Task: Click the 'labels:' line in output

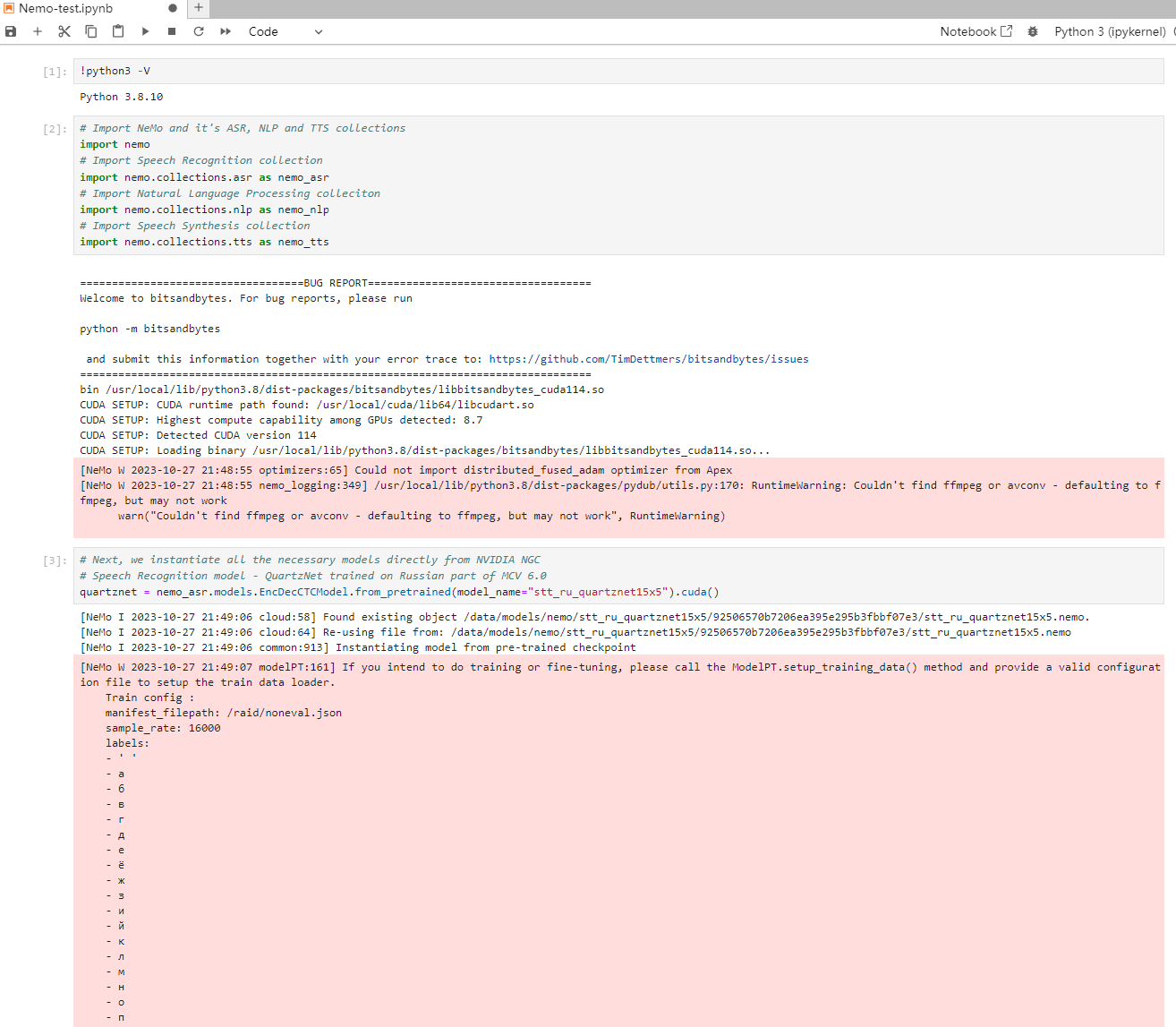Action: click(127, 743)
